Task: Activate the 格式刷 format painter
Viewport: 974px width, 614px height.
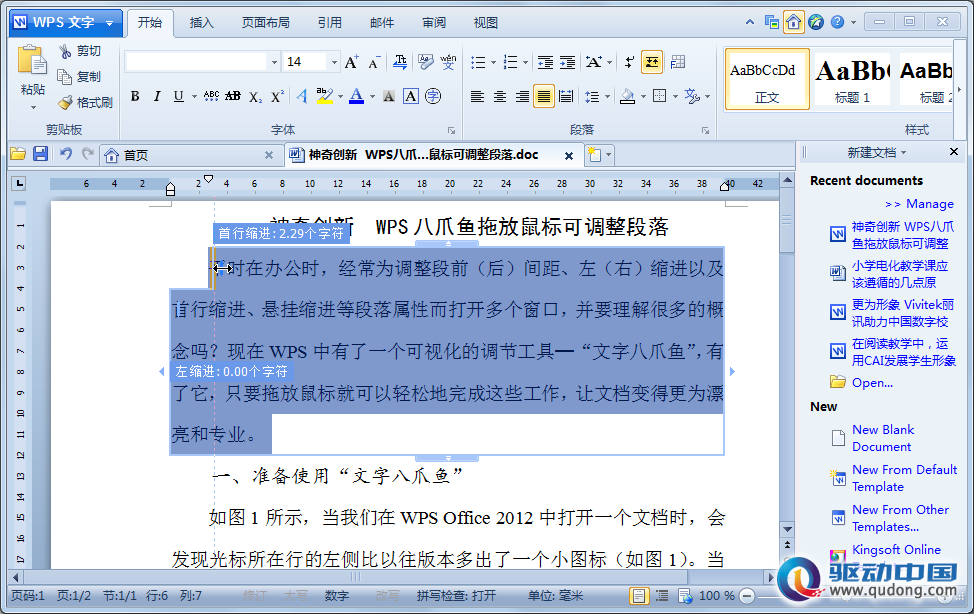Action: click(x=85, y=102)
